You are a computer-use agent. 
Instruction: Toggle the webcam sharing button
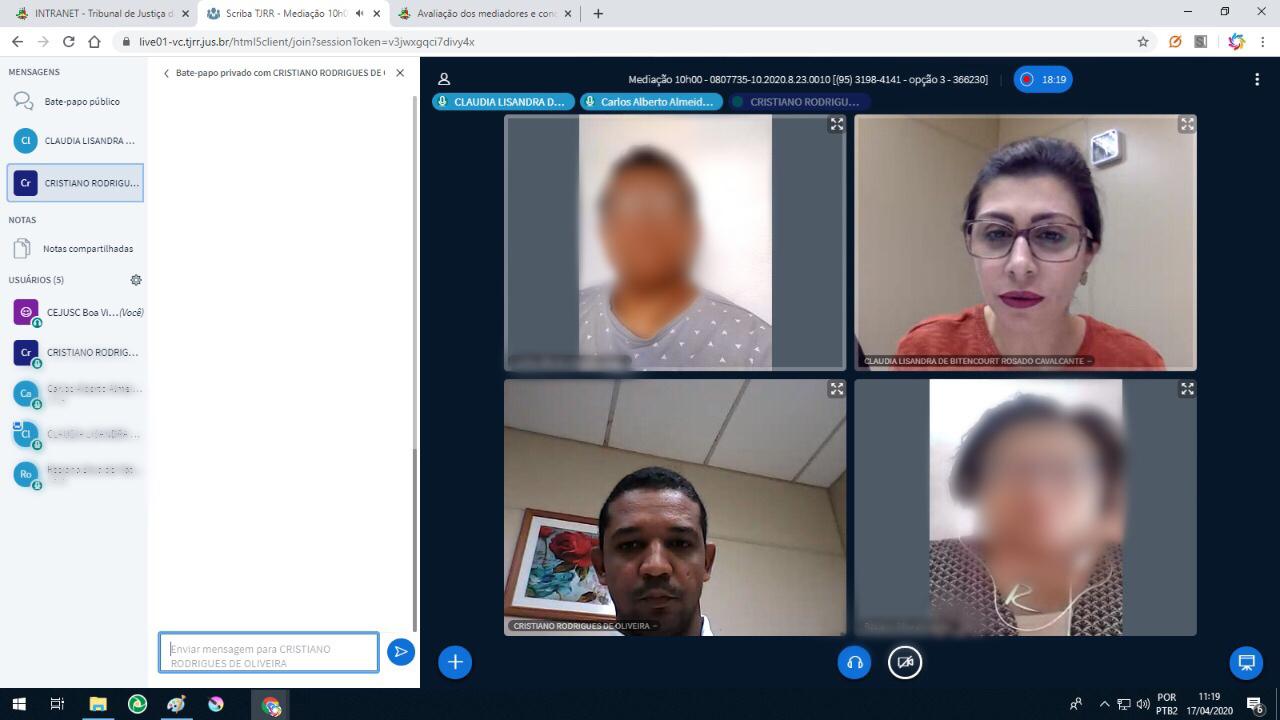[905, 662]
